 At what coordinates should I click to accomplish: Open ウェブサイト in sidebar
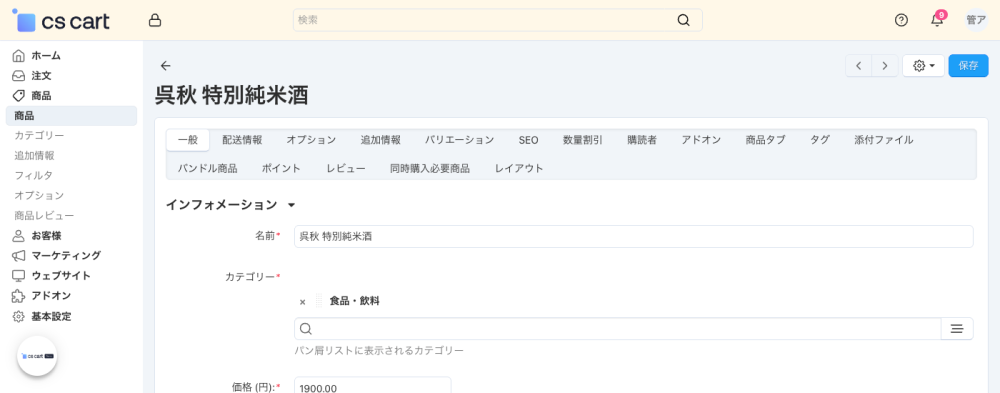[61, 276]
